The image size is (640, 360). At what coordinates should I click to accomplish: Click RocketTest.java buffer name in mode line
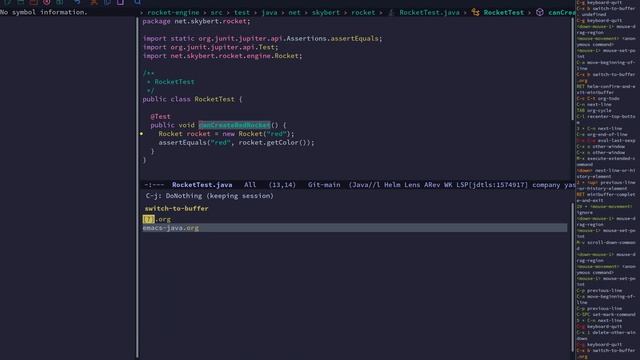pos(202,185)
